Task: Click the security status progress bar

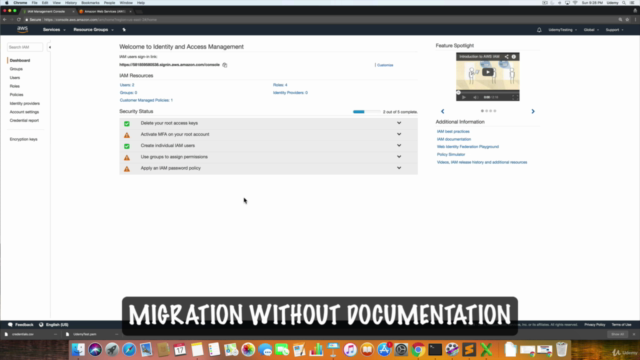Action: click(x=367, y=112)
